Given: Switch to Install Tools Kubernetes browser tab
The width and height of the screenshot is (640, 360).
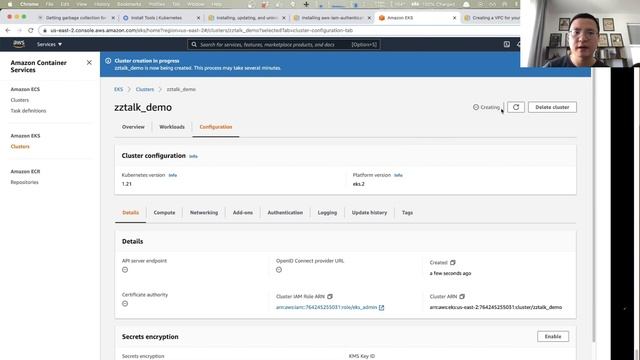Looking at the screenshot, I should pyautogui.click(x=161, y=18).
